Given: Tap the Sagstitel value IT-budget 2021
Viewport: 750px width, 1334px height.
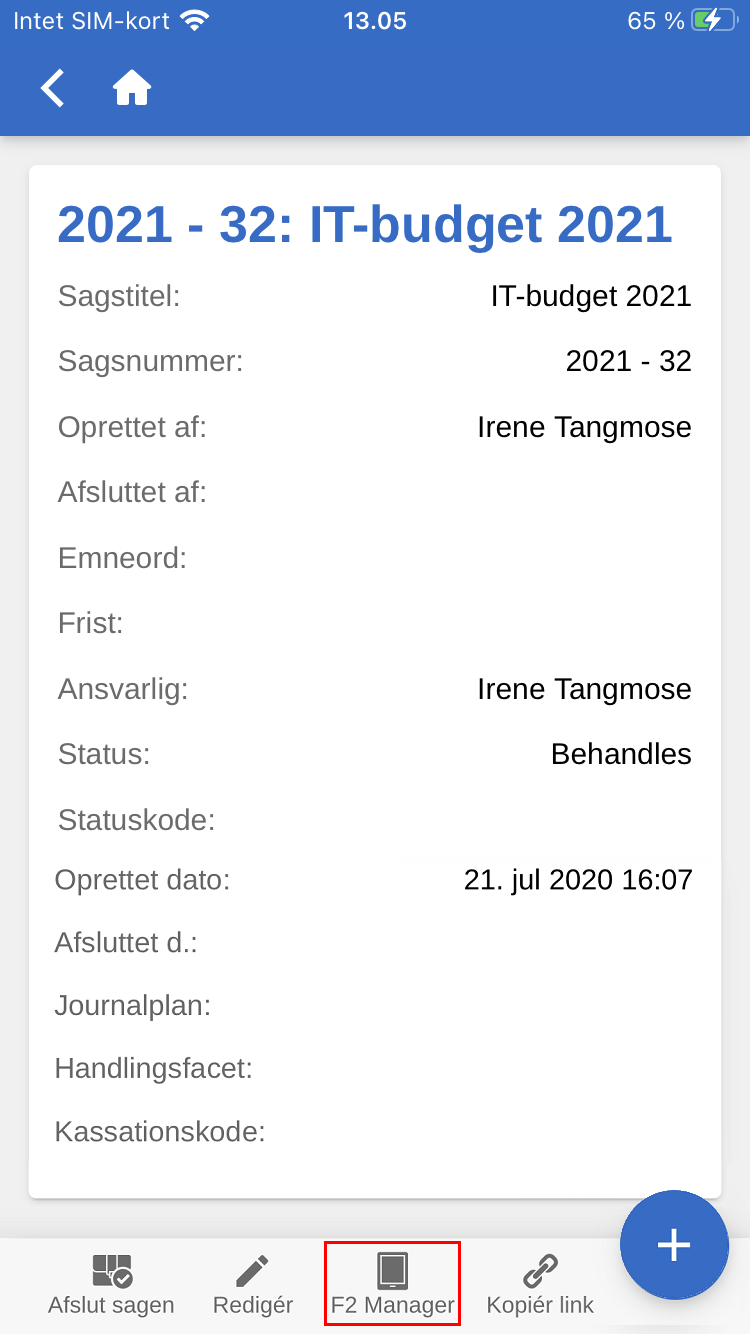Looking at the screenshot, I should 591,296.
